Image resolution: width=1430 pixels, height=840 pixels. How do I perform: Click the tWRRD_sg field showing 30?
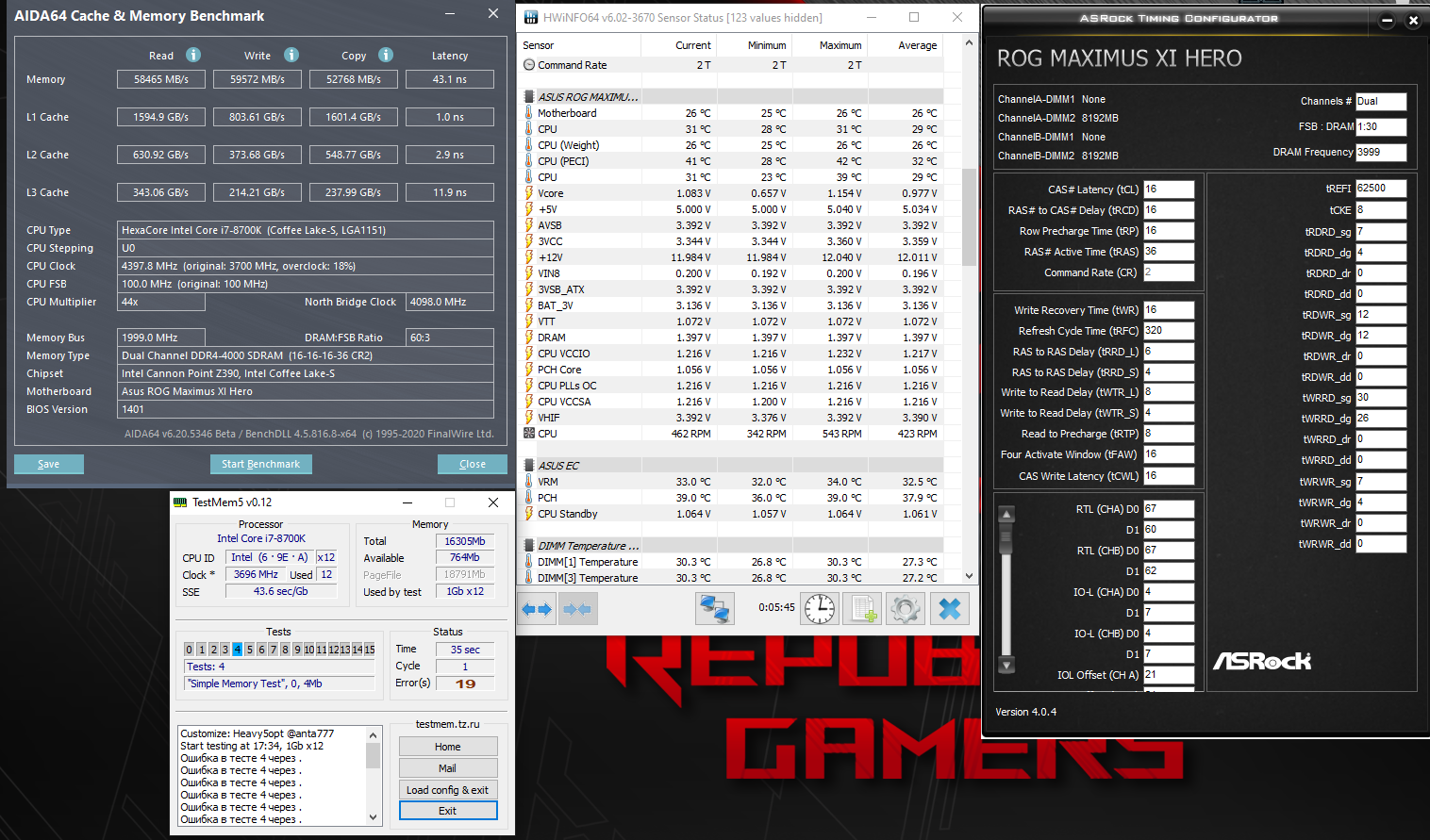pos(1381,398)
